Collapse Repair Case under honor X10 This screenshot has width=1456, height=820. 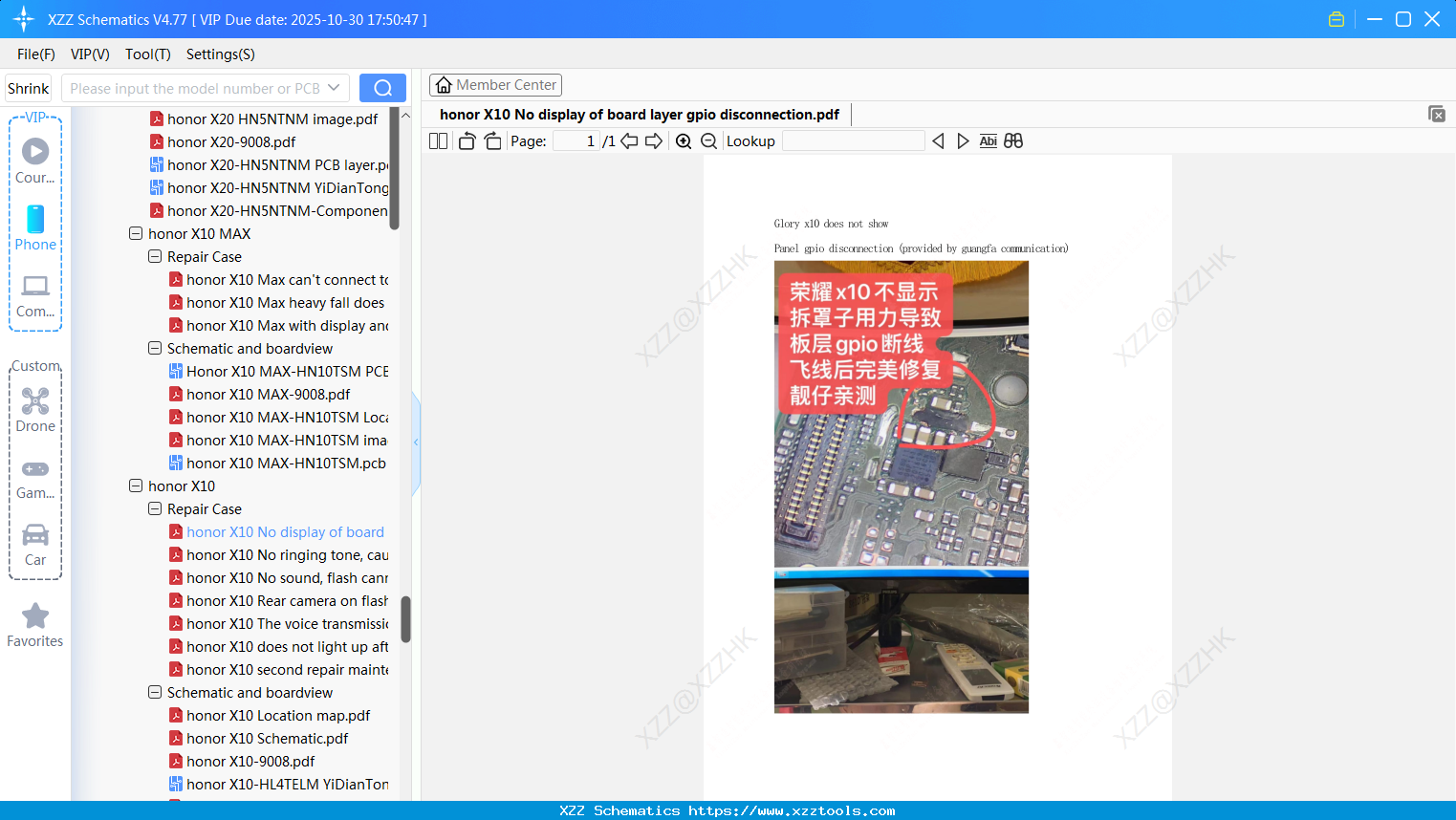tap(155, 508)
